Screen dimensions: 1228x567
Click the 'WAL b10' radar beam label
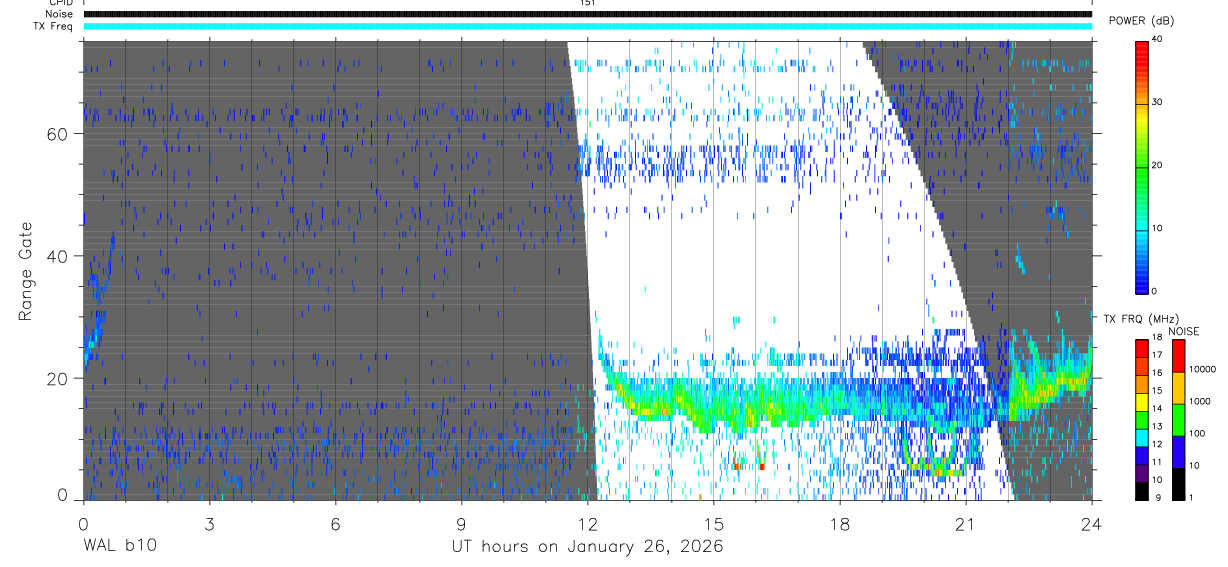(x=119, y=546)
